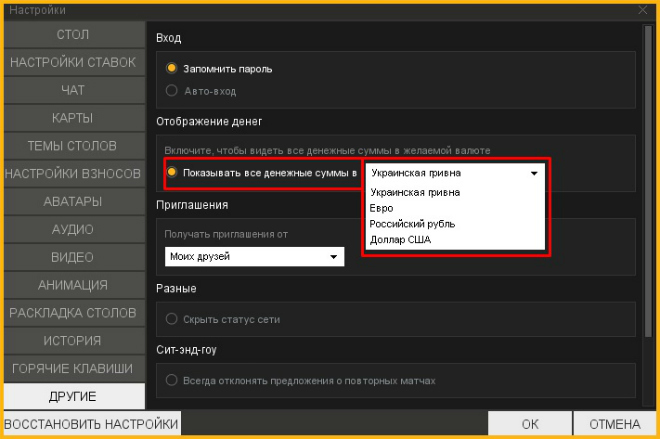
Task: Toggle Скрыть статус сети option
Action: tap(173, 320)
